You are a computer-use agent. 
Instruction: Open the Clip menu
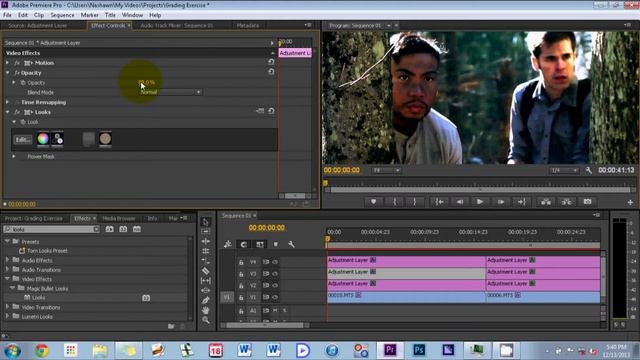click(39, 15)
